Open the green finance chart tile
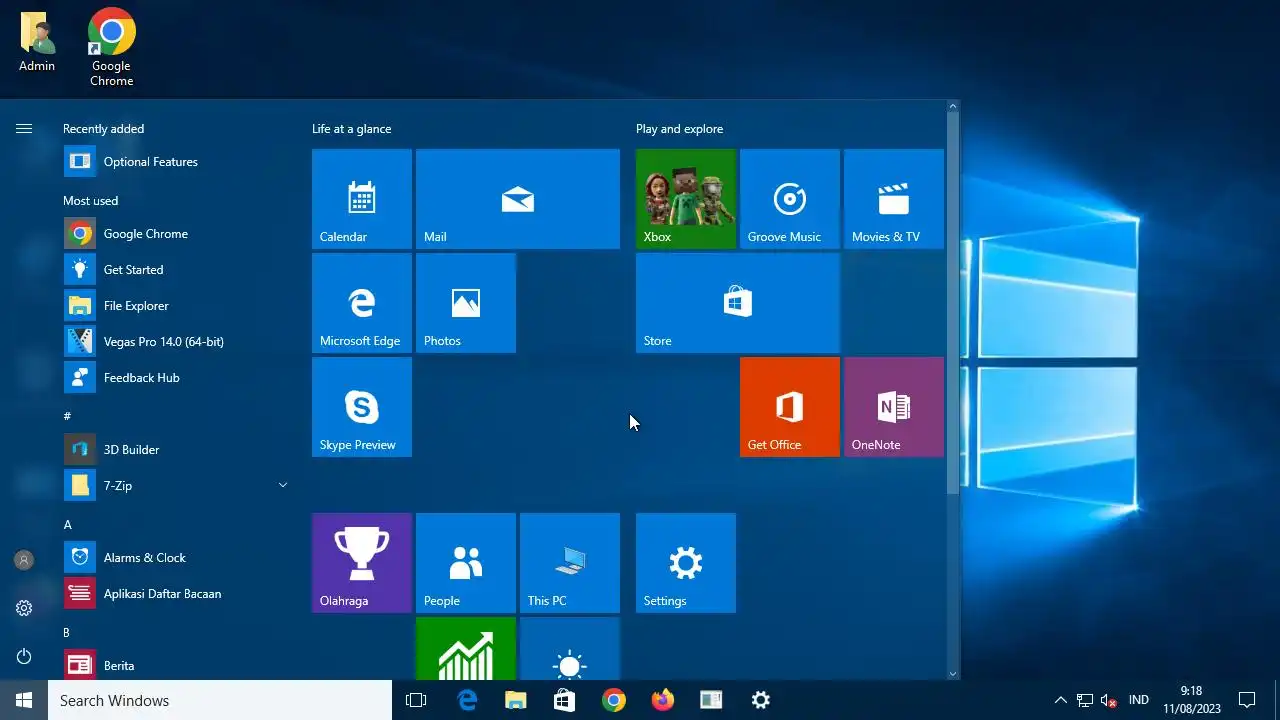This screenshot has width=1280, height=720. pyautogui.click(x=466, y=648)
